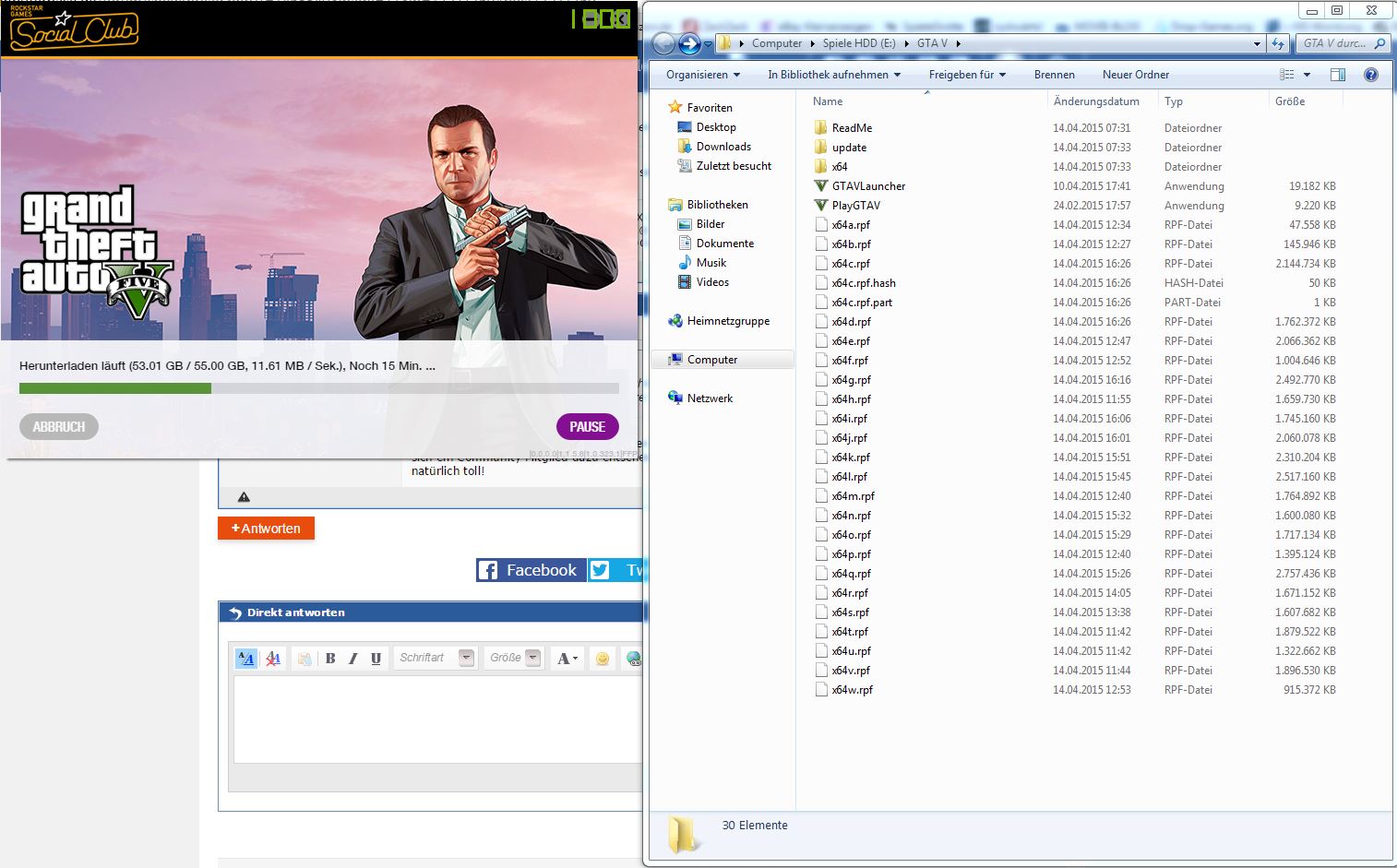This screenshot has height=868, width=1397.
Task: Click the Social Club logo
Action: pos(73,30)
